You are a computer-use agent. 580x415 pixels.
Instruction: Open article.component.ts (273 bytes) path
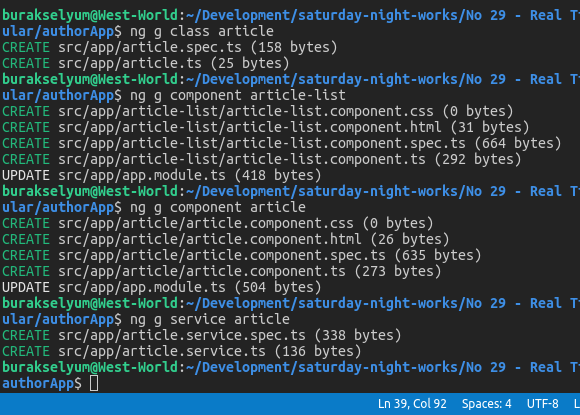(x=202, y=271)
